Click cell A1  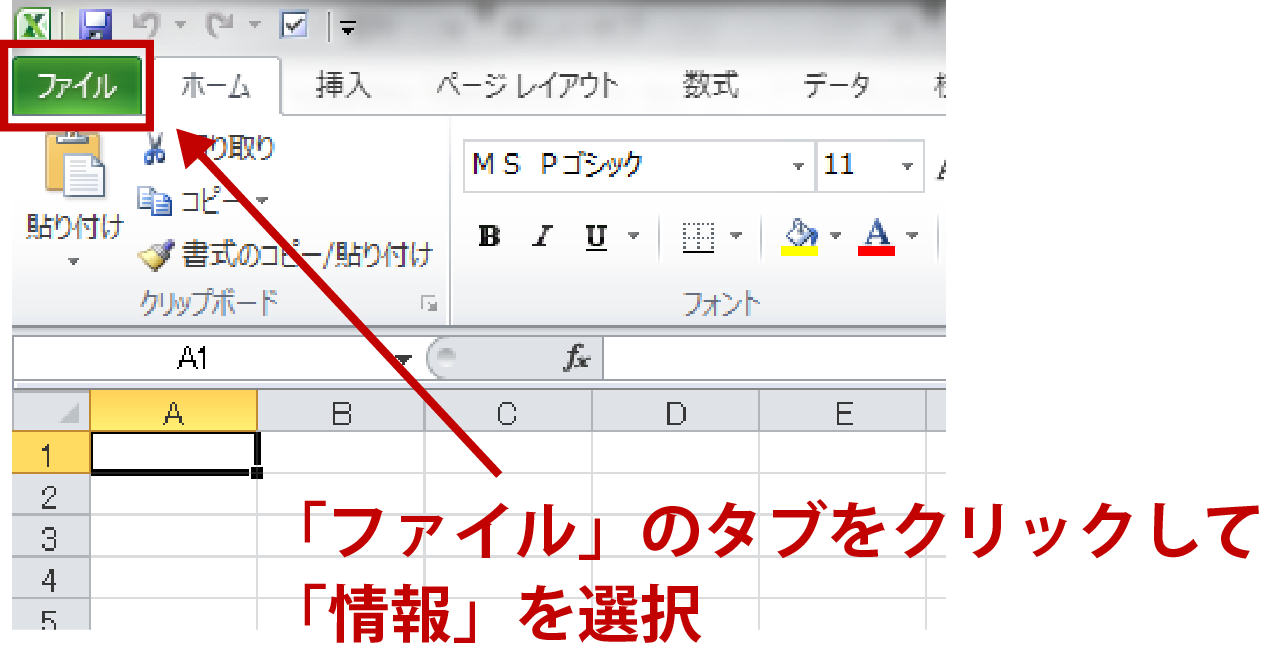click(x=174, y=453)
